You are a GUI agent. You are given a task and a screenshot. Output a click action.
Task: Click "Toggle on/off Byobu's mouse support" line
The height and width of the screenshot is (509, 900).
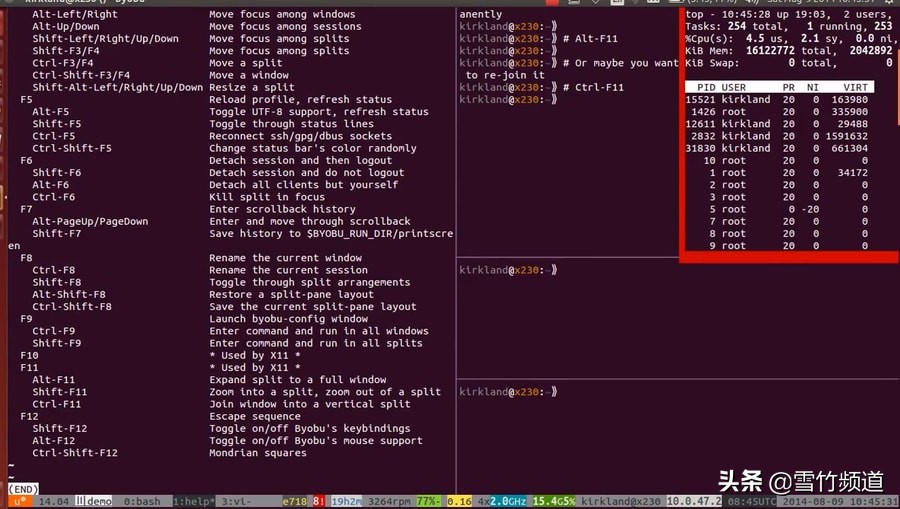[x=316, y=441]
